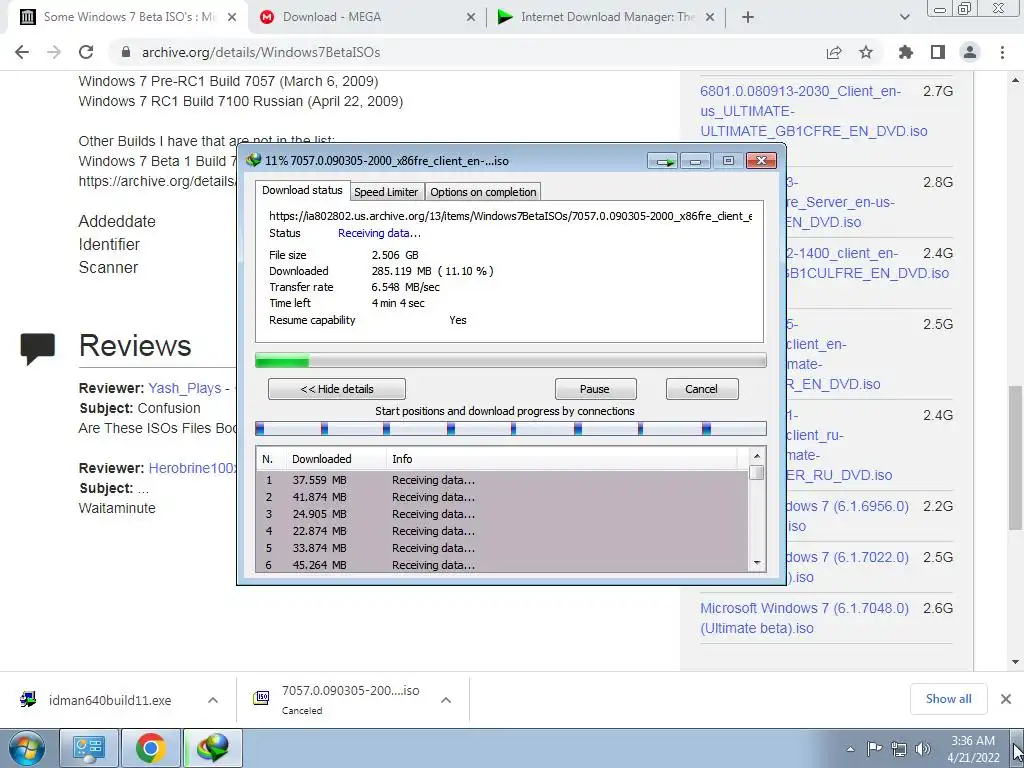Click the Downloaded column header
The height and width of the screenshot is (768, 1024).
(x=335, y=459)
